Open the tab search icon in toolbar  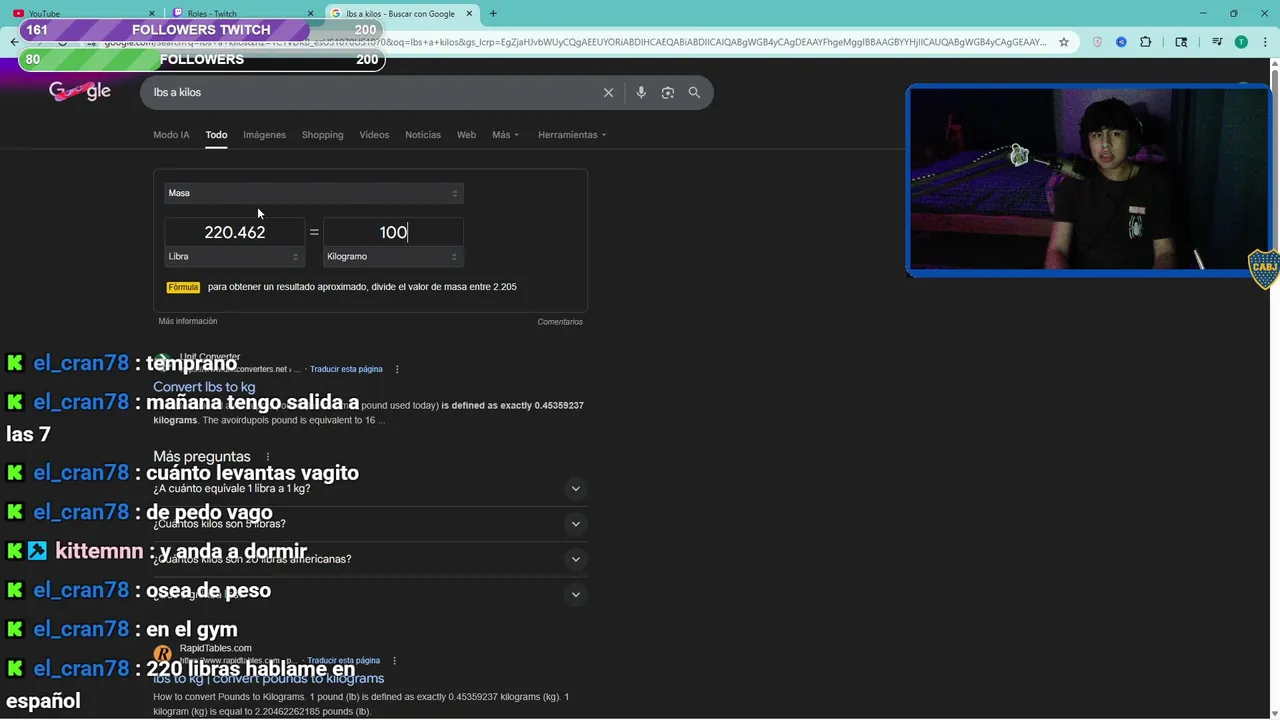coord(1181,42)
